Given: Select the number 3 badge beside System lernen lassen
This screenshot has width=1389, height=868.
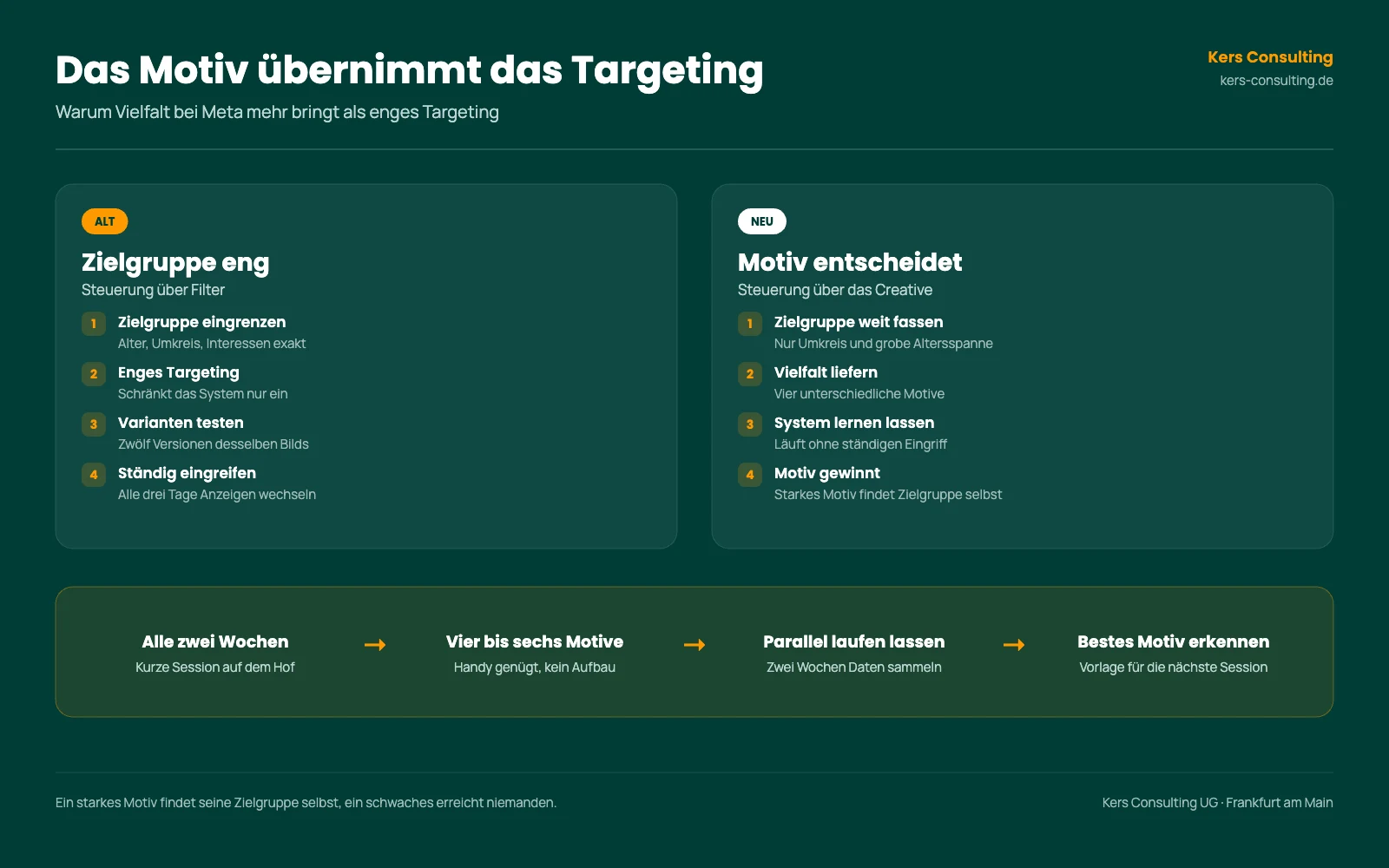Looking at the screenshot, I should pos(750,424).
